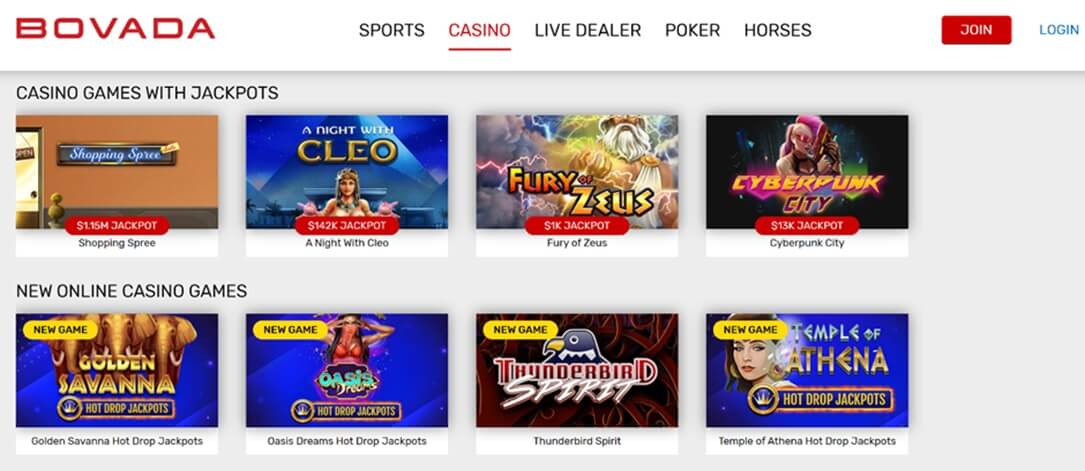Click the red Join button
This screenshot has height=471, width=1085.
976,30
